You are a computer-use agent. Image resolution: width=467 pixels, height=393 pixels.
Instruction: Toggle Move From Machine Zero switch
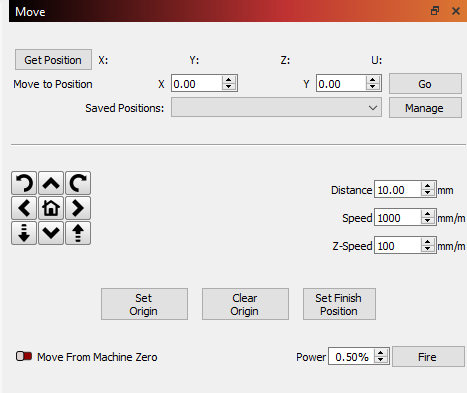[x=24, y=356]
